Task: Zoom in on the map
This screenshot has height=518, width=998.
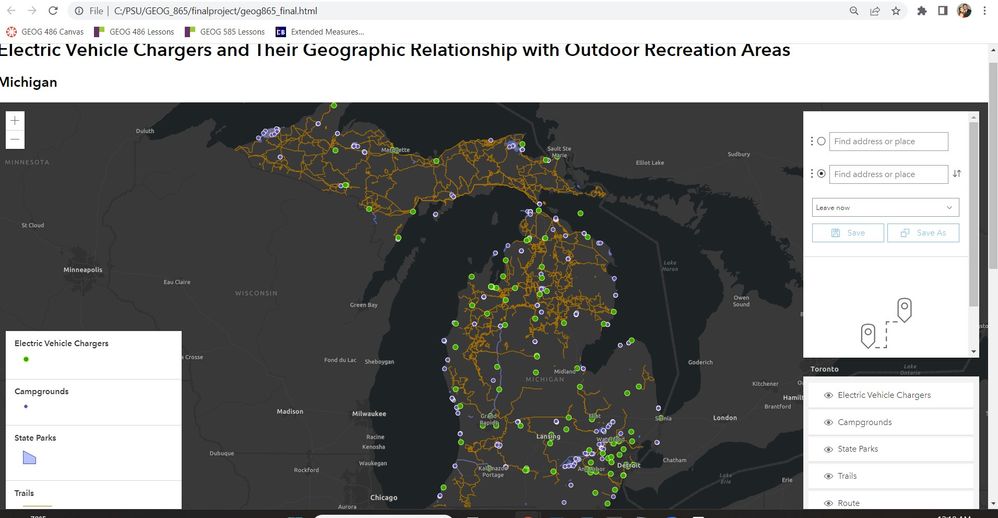Action: point(15,120)
